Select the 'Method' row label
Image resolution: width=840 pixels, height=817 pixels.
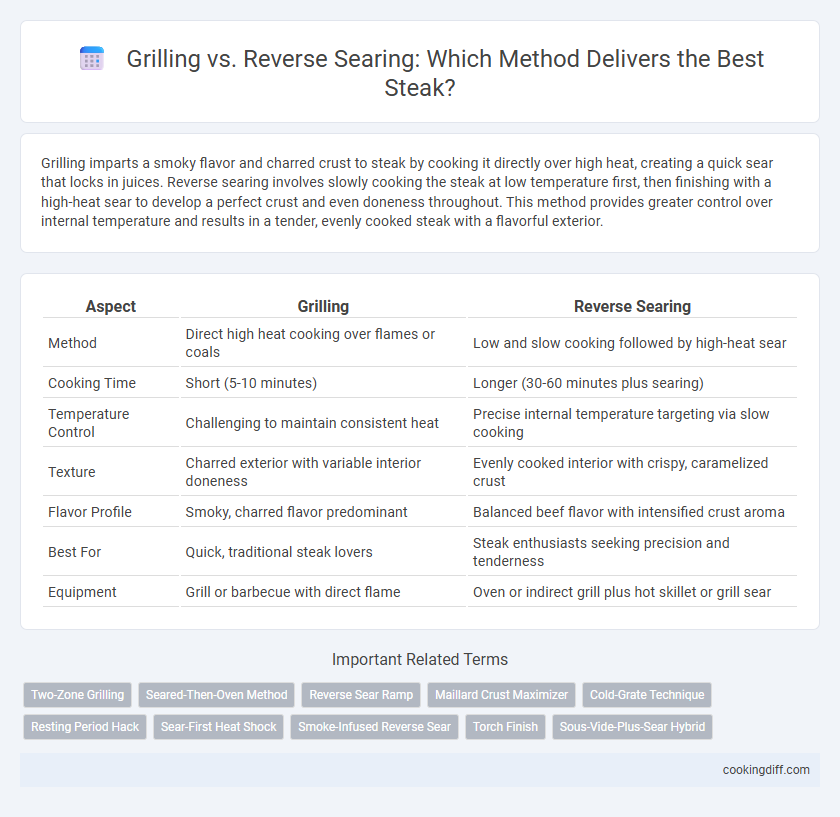pyautogui.click(x=72, y=343)
